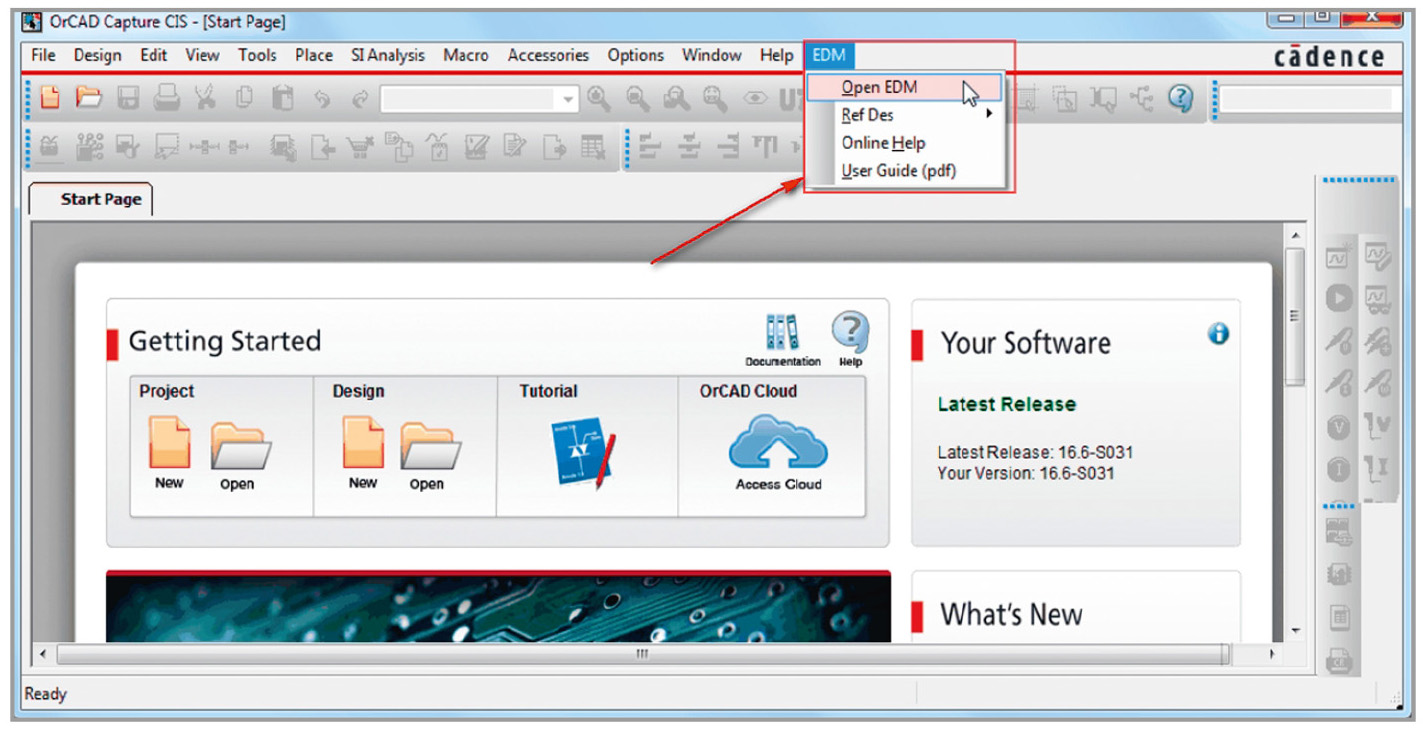
Task: Click the Current marker I icon
Action: click(1339, 468)
